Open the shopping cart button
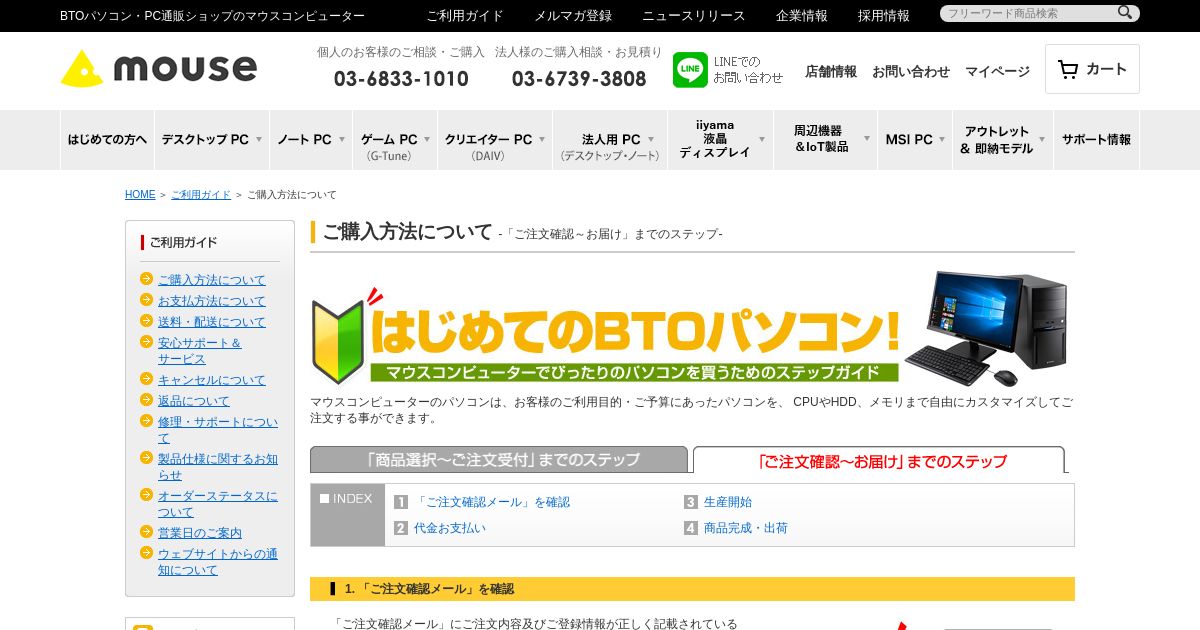Image resolution: width=1200 pixels, height=630 pixels. pyautogui.click(x=1092, y=69)
